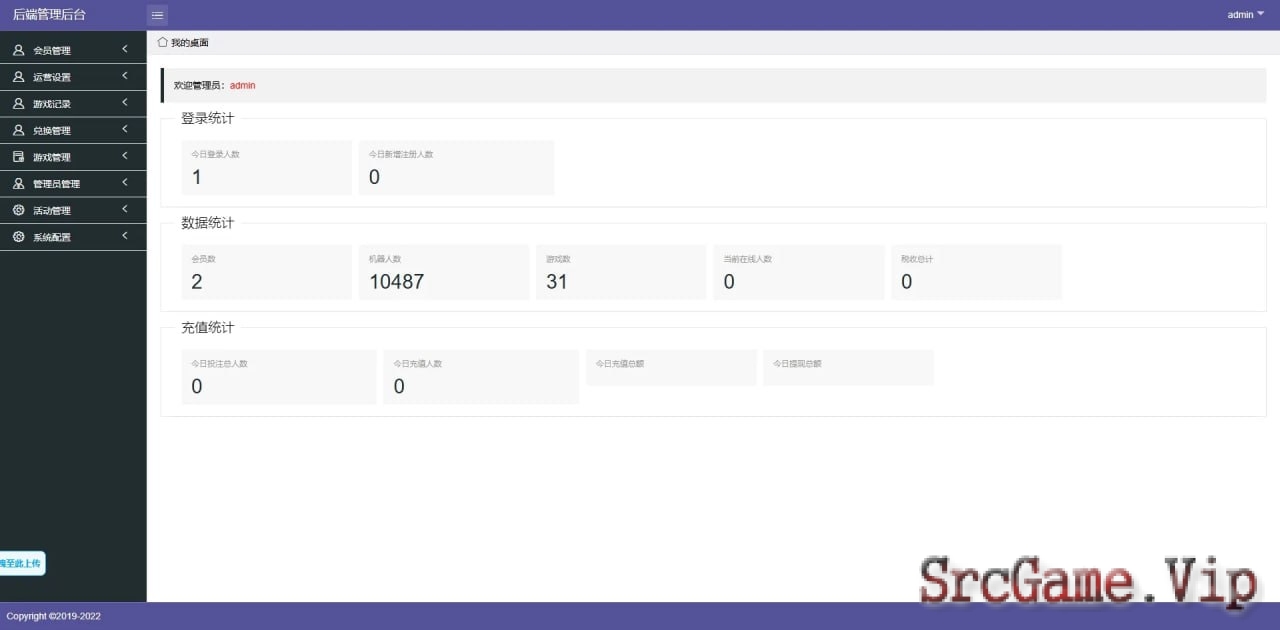Click the 数据统计 section heading
This screenshot has height=630, width=1280.
(207, 222)
